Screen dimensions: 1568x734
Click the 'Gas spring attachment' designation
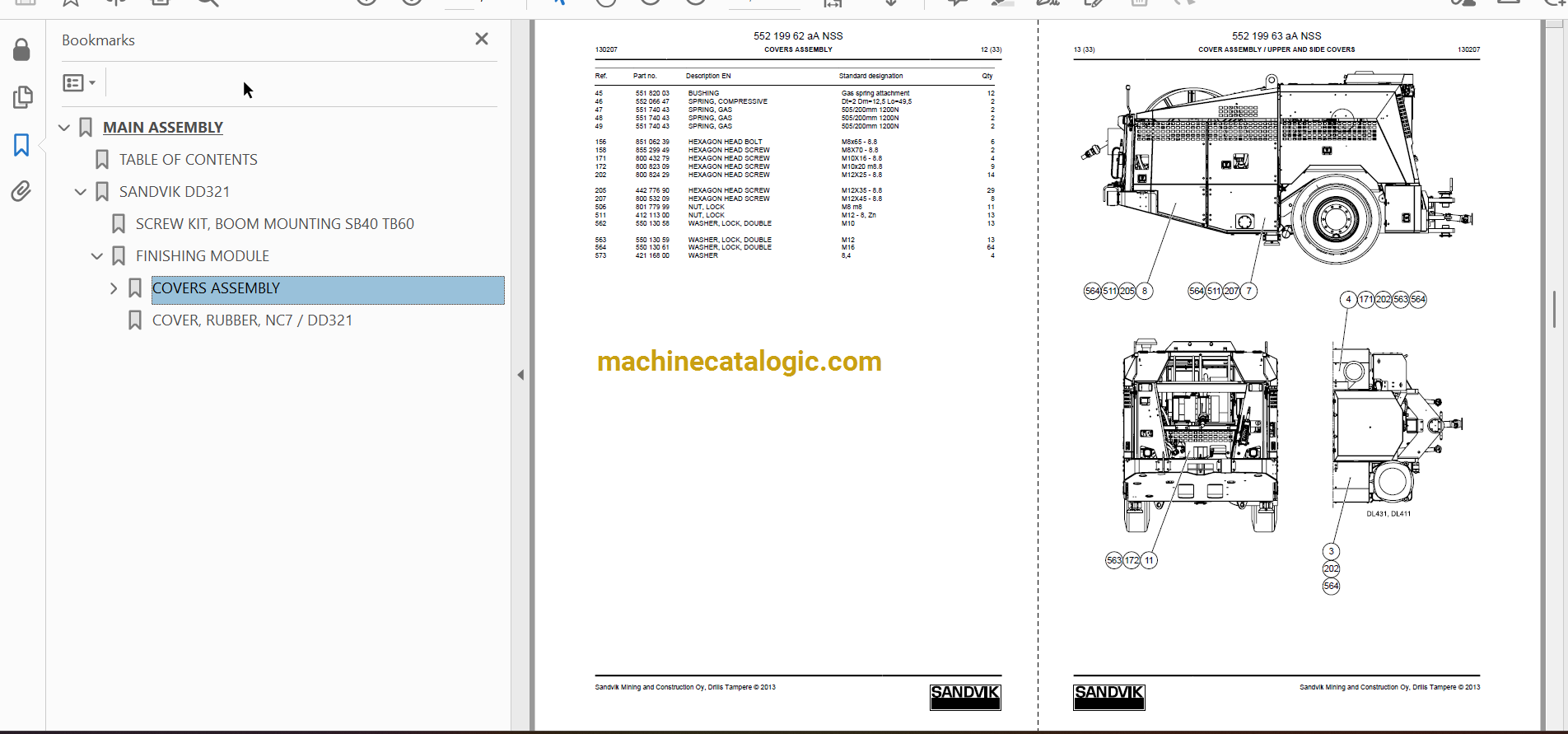coord(875,93)
